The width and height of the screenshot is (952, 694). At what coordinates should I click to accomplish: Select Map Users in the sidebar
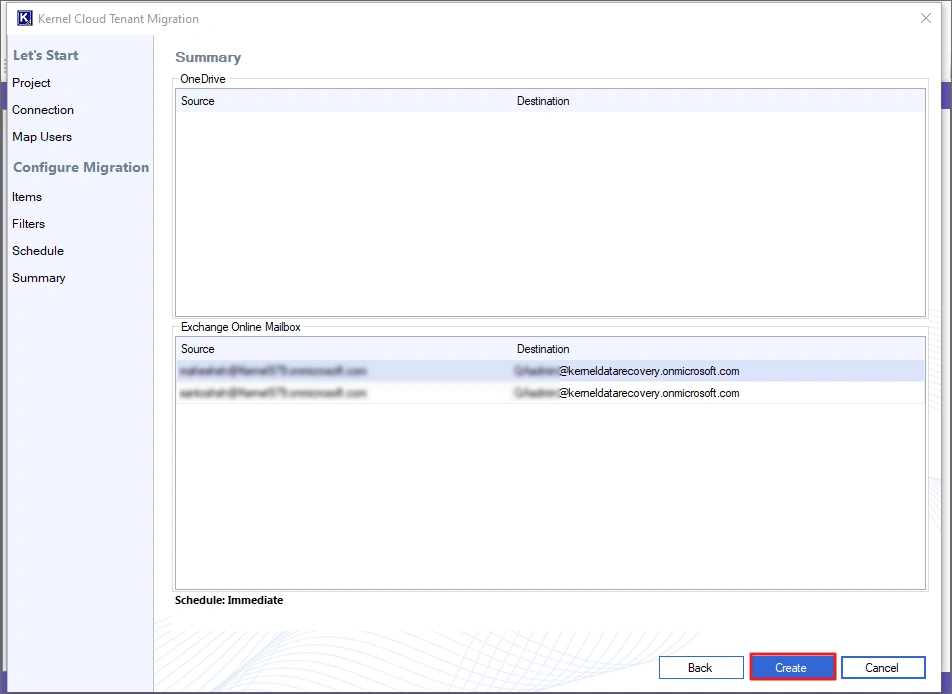coord(42,137)
